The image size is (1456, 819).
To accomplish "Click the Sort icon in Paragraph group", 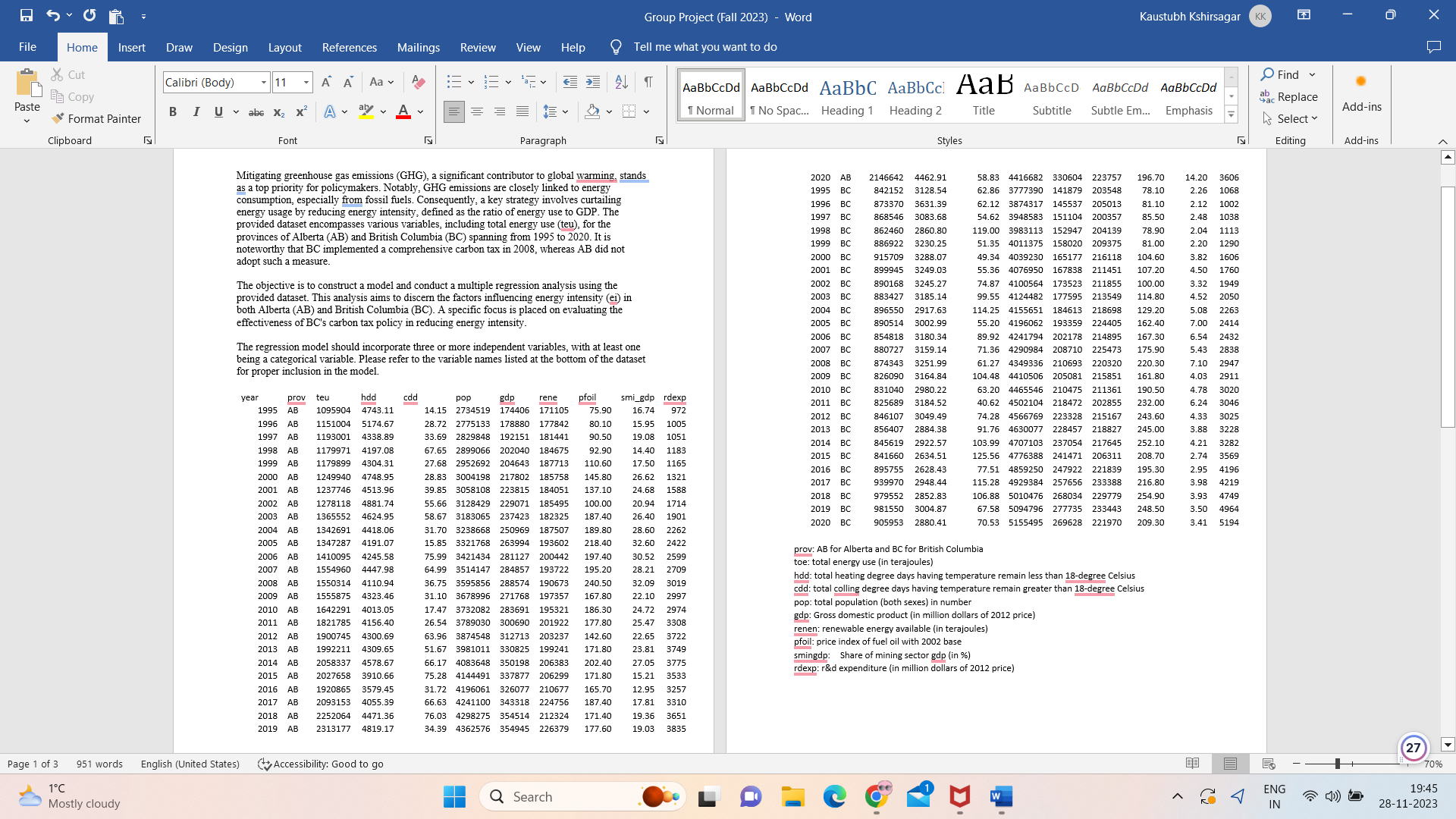I will point(621,82).
